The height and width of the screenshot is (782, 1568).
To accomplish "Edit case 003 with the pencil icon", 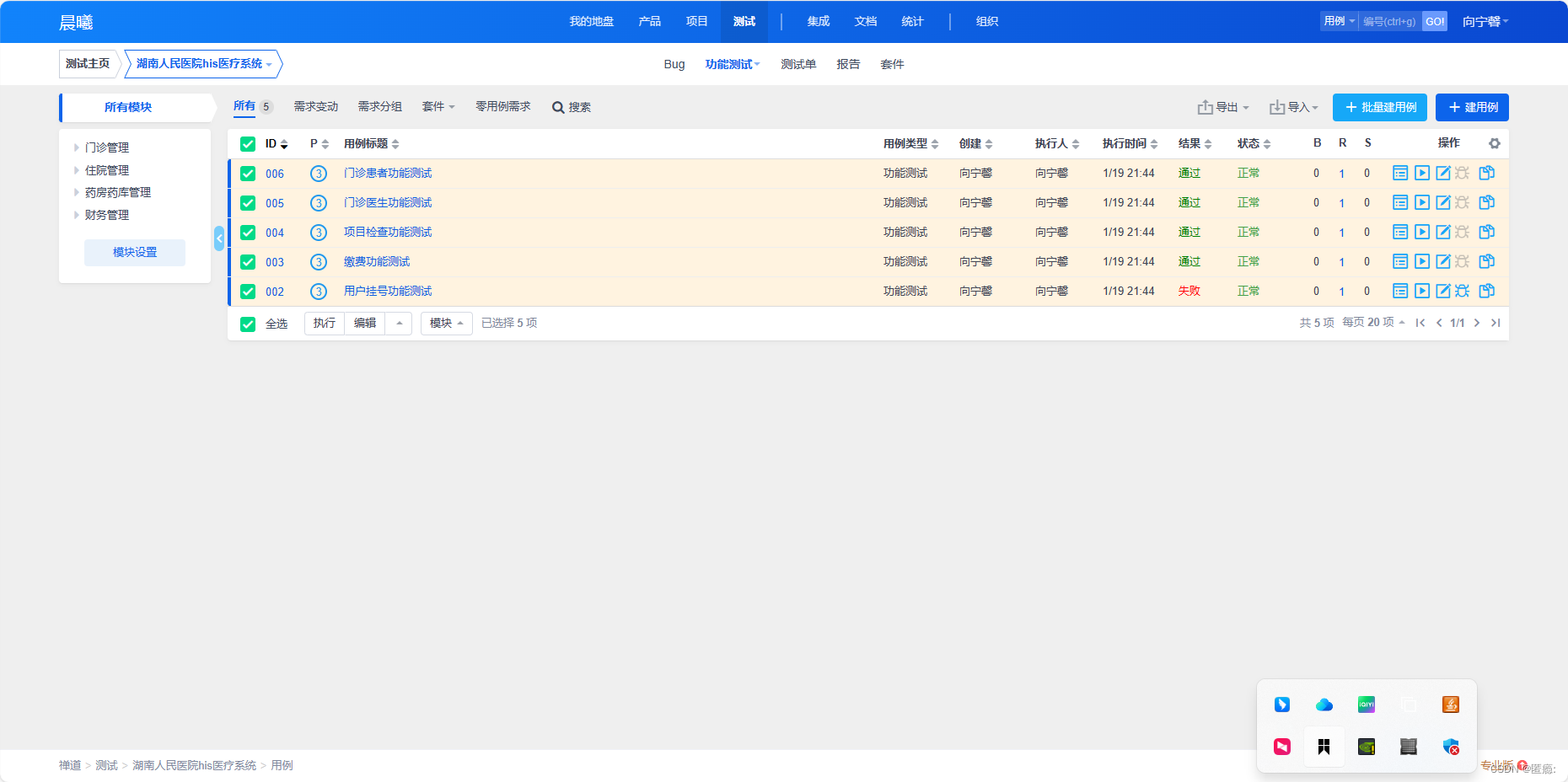I will (1443, 261).
